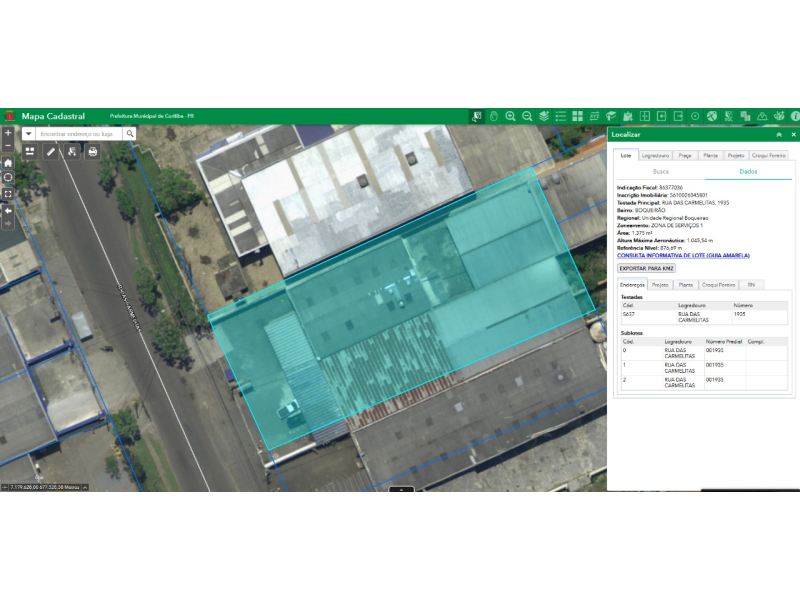Screen dimensions: 800x600
Task: Go to previous map extent arrow
Action: coord(8,211)
